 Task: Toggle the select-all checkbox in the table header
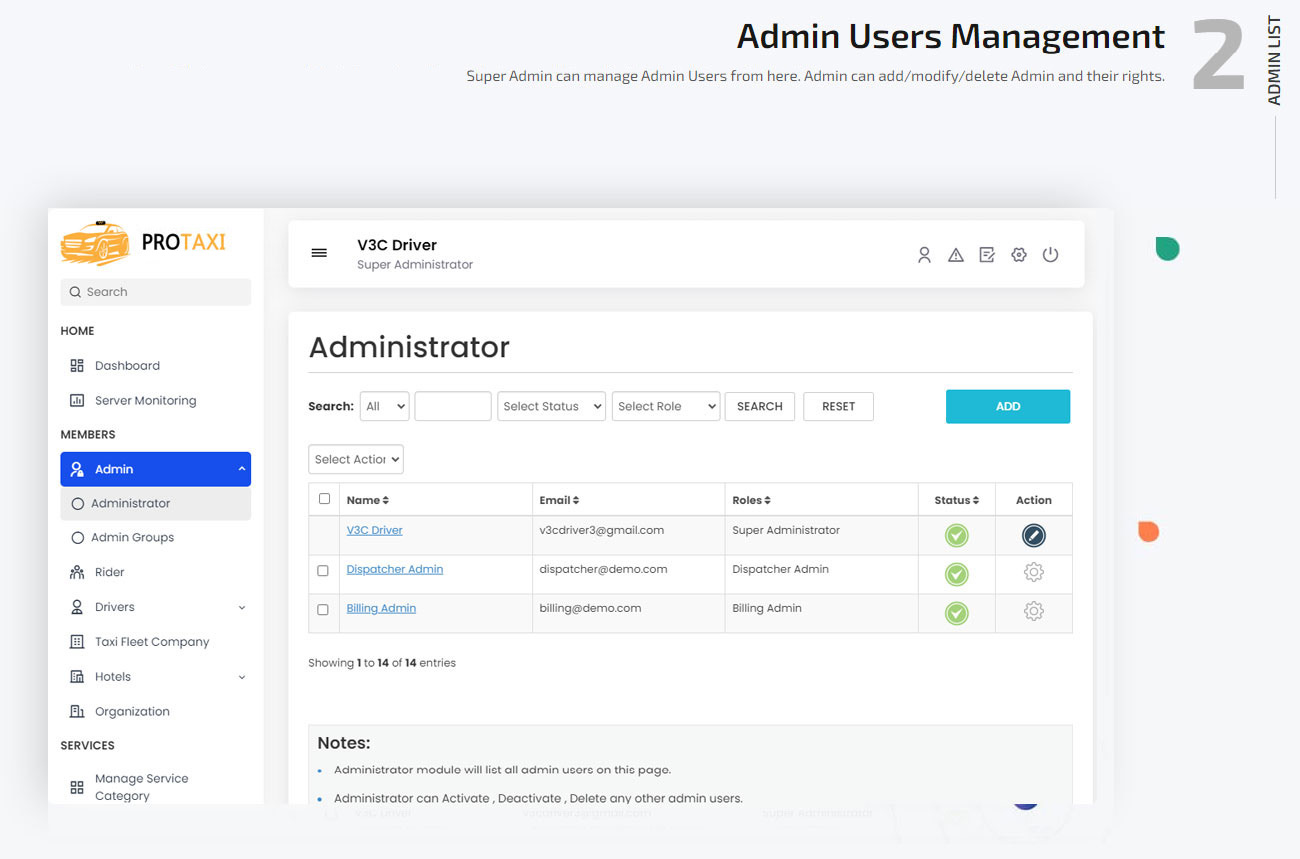323,497
